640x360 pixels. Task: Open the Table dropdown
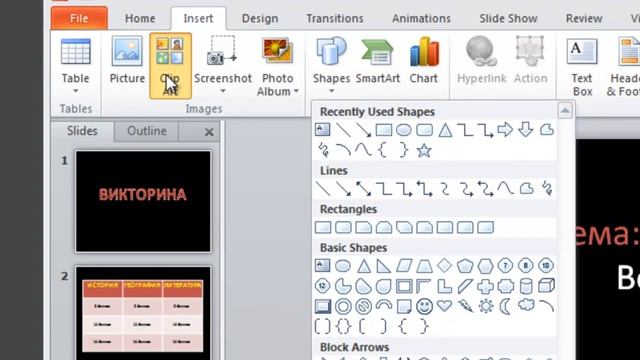pos(76,66)
